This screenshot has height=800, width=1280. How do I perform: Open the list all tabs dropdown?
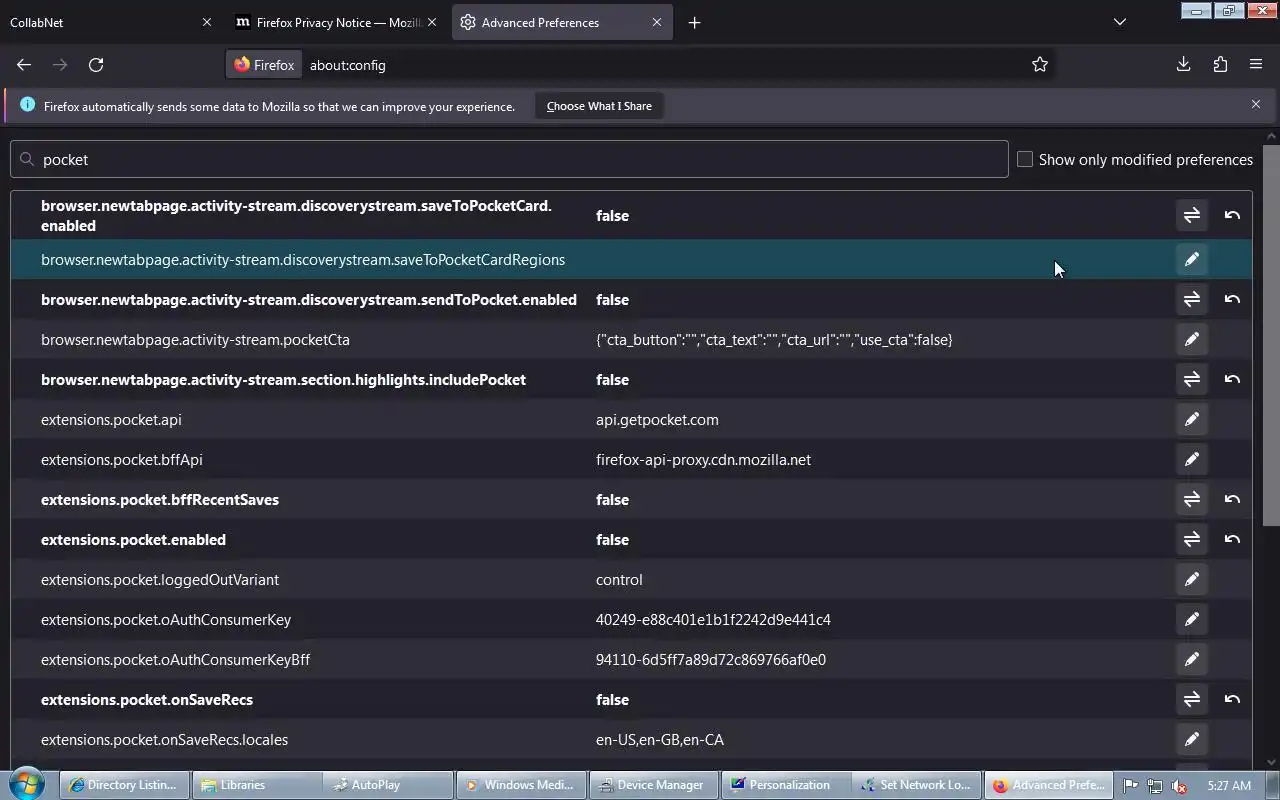pyautogui.click(x=1120, y=22)
